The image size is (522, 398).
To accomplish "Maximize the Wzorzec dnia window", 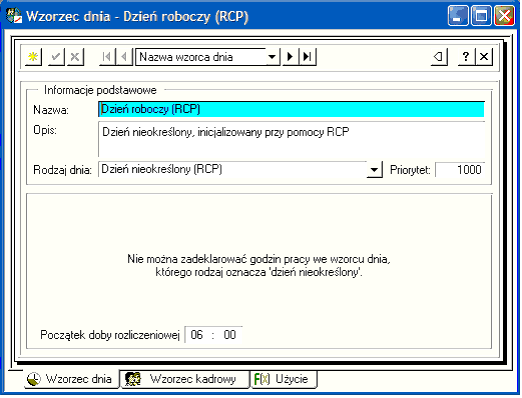I will tap(481, 16).
